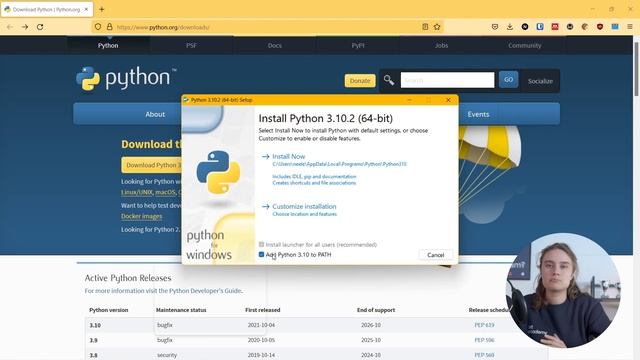Click the 2021-10-04 release date cell

point(261,325)
